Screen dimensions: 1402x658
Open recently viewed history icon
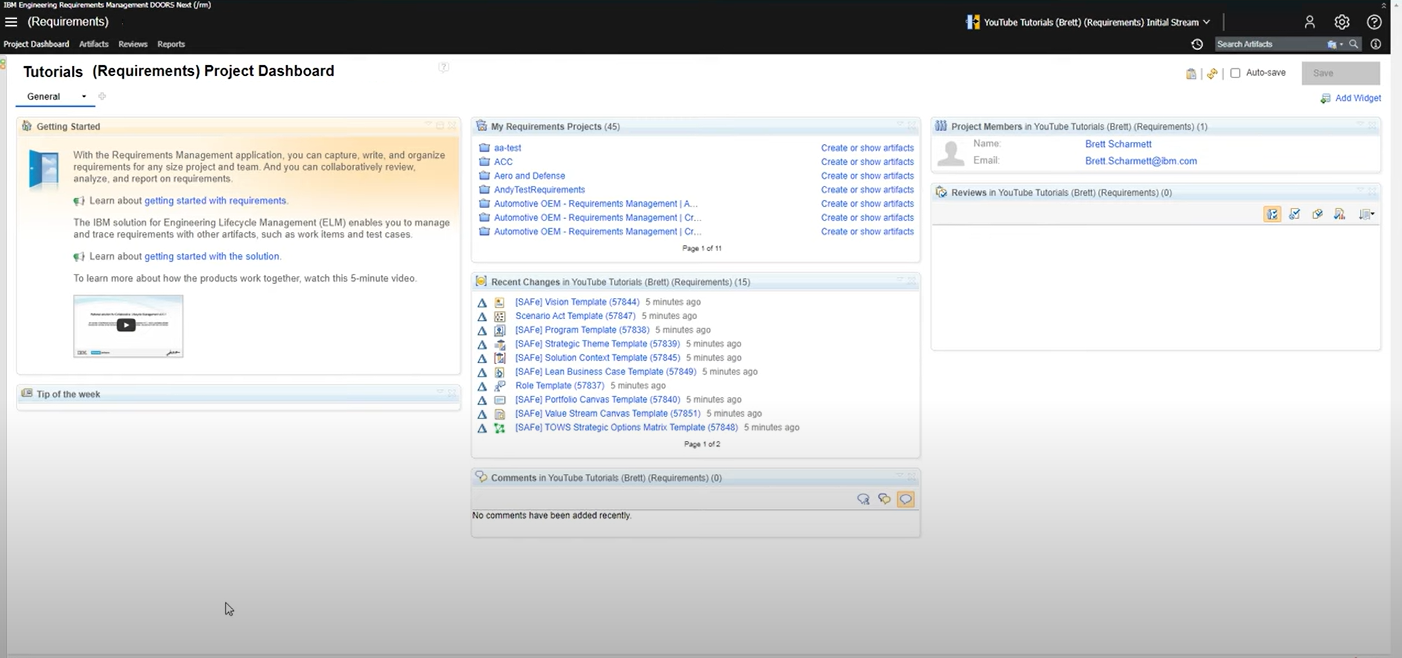[1197, 44]
